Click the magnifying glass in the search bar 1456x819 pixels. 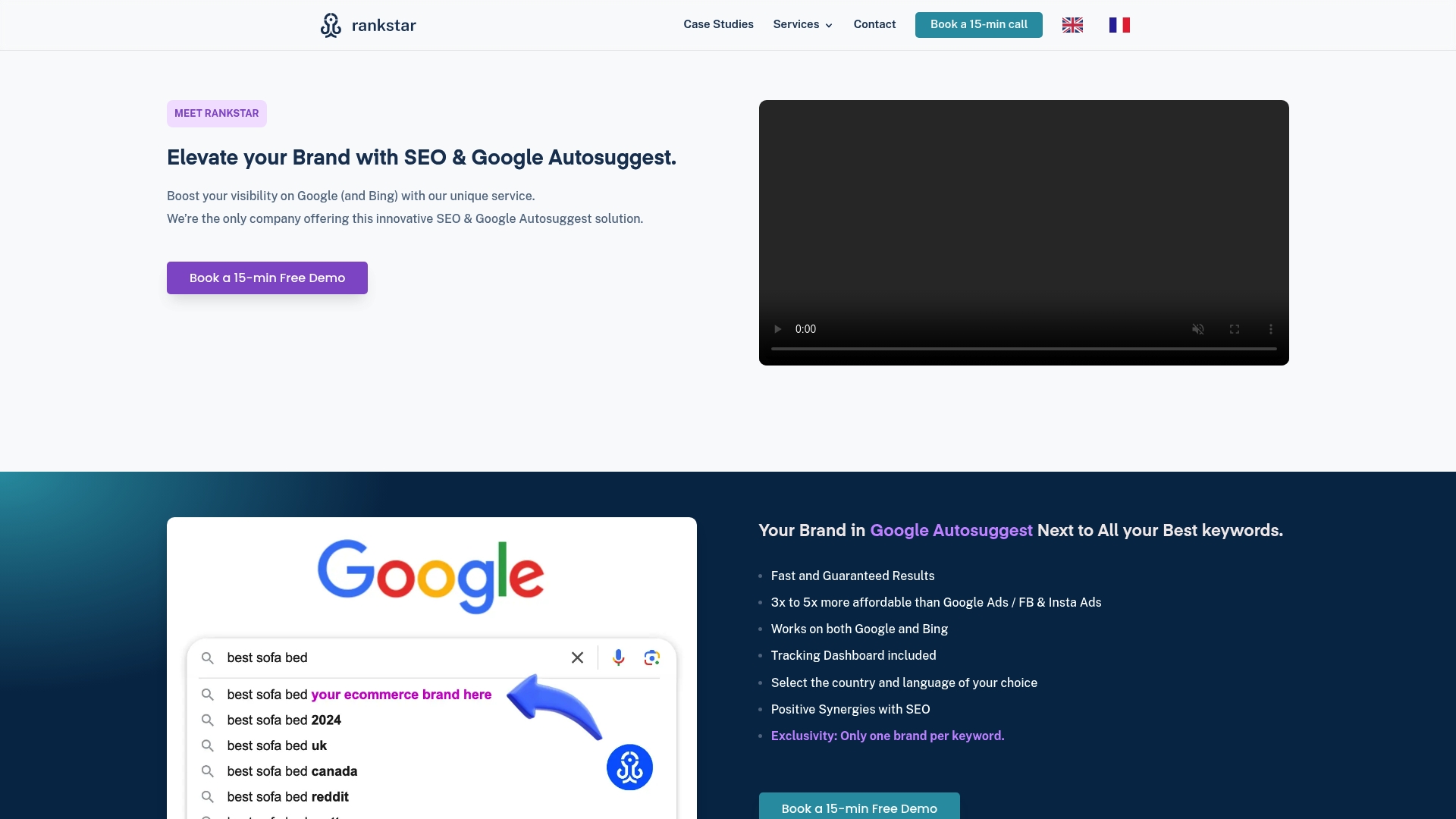point(207,657)
